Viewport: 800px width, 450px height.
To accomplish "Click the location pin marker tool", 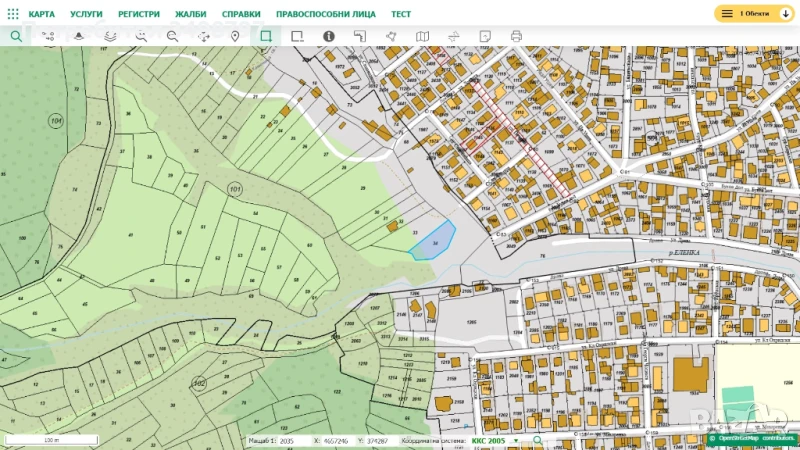I will 235,36.
